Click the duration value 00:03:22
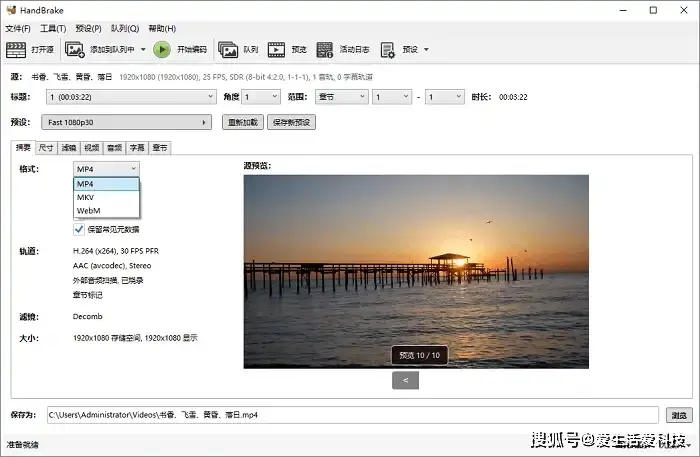700x457 pixels. pos(513,97)
